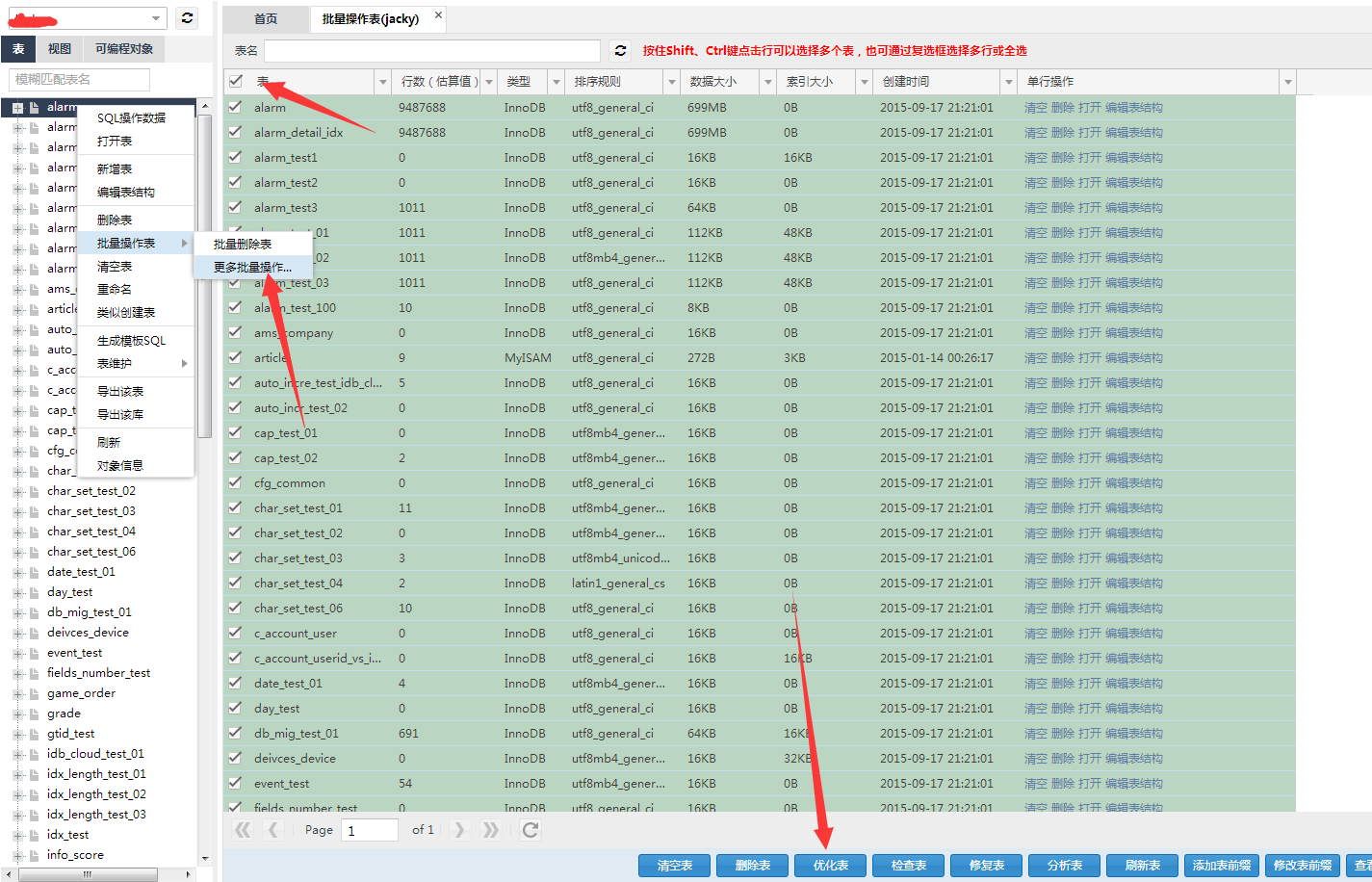Open 表维护 submenu in context menu
Viewport: 1372px width, 882px height.
coord(136,363)
